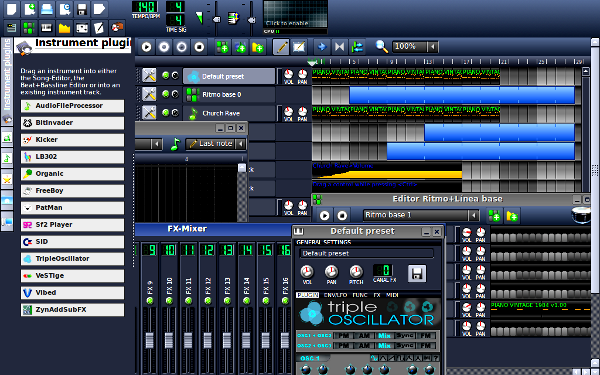Mute the Ritmo base 0 track
The height and width of the screenshot is (375, 600).
(165, 94)
